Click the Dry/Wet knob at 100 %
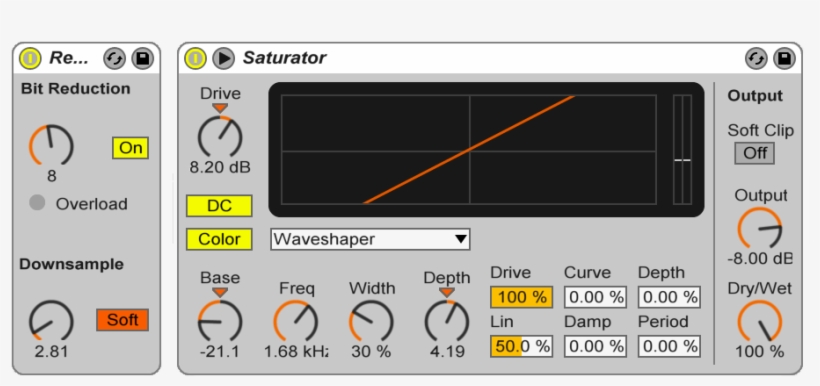Viewport: 820px width, 386px height. [x=760, y=321]
